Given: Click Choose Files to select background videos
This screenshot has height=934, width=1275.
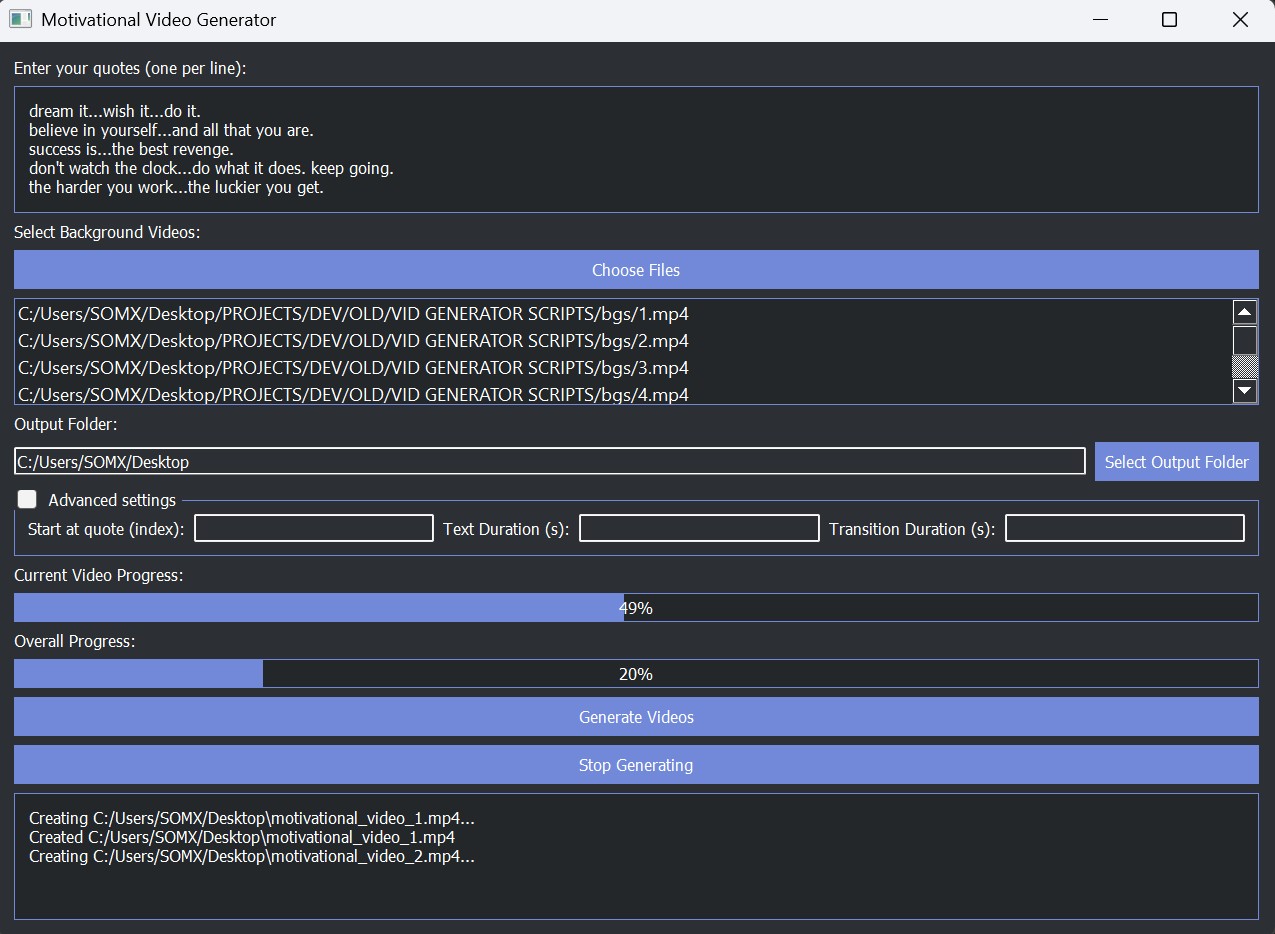Looking at the screenshot, I should 636,270.
